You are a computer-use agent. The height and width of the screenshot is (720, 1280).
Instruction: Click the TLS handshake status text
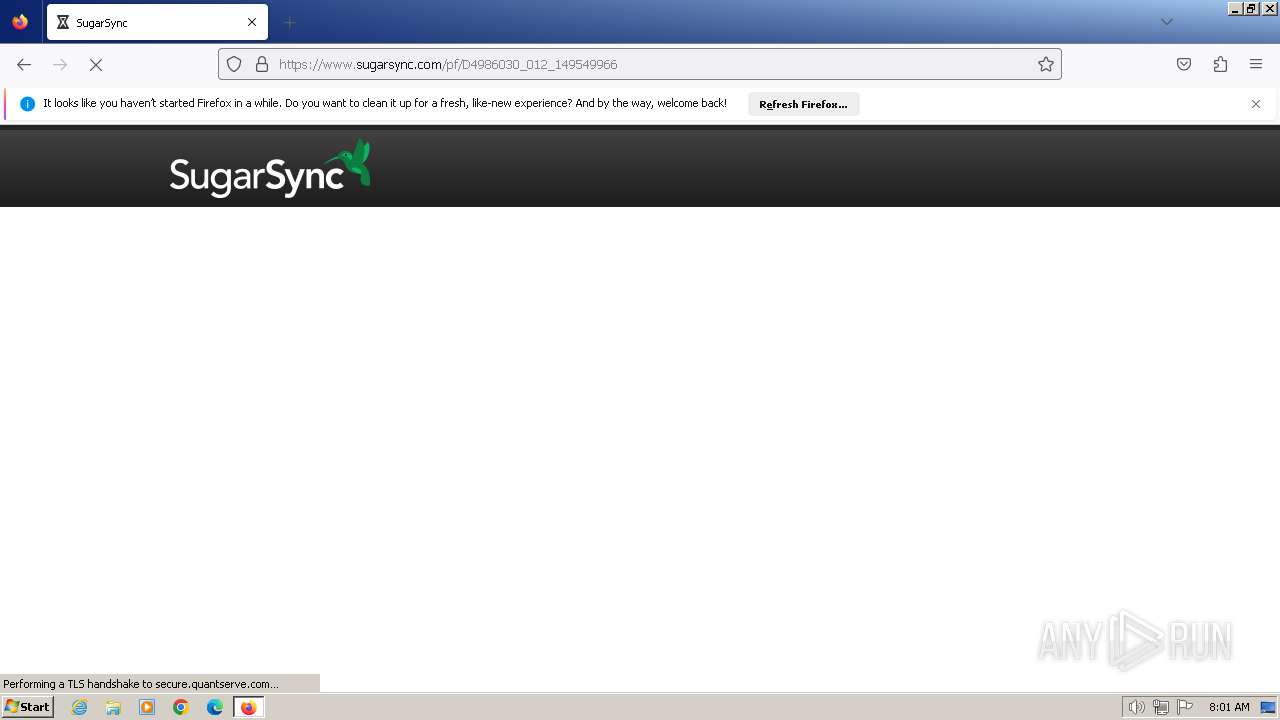click(141, 684)
